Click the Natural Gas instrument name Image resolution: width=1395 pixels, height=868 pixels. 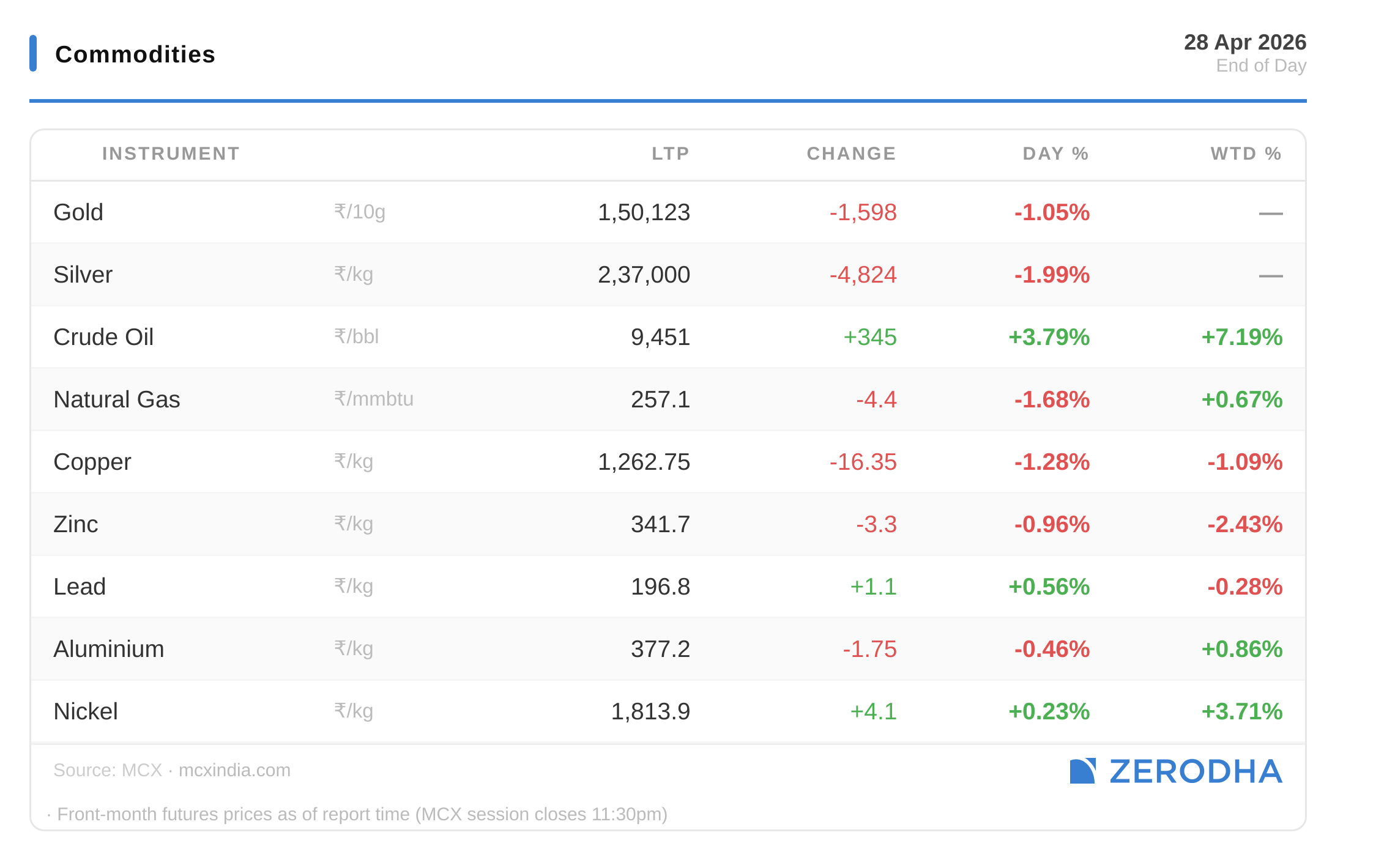coord(117,399)
